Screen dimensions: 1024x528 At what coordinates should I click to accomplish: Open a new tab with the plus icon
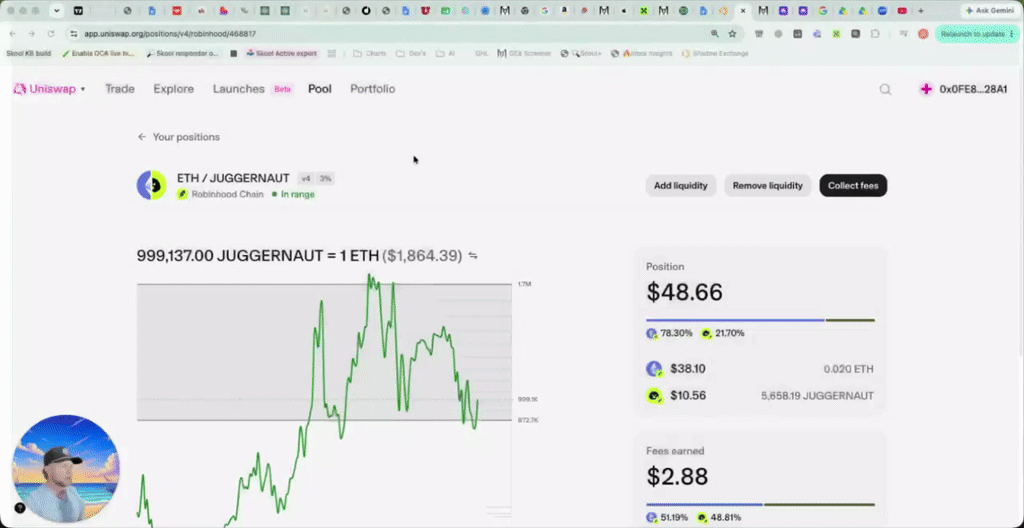[921, 10]
